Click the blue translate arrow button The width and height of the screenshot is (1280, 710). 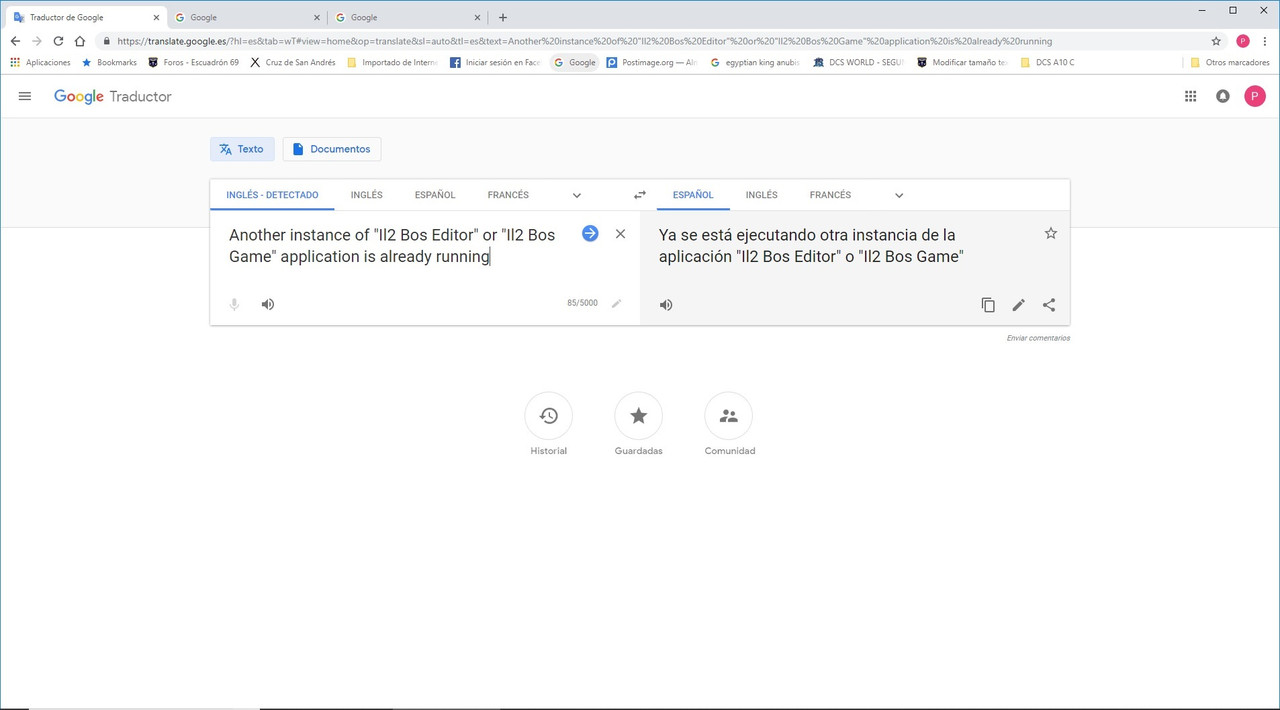pos(590,233)
